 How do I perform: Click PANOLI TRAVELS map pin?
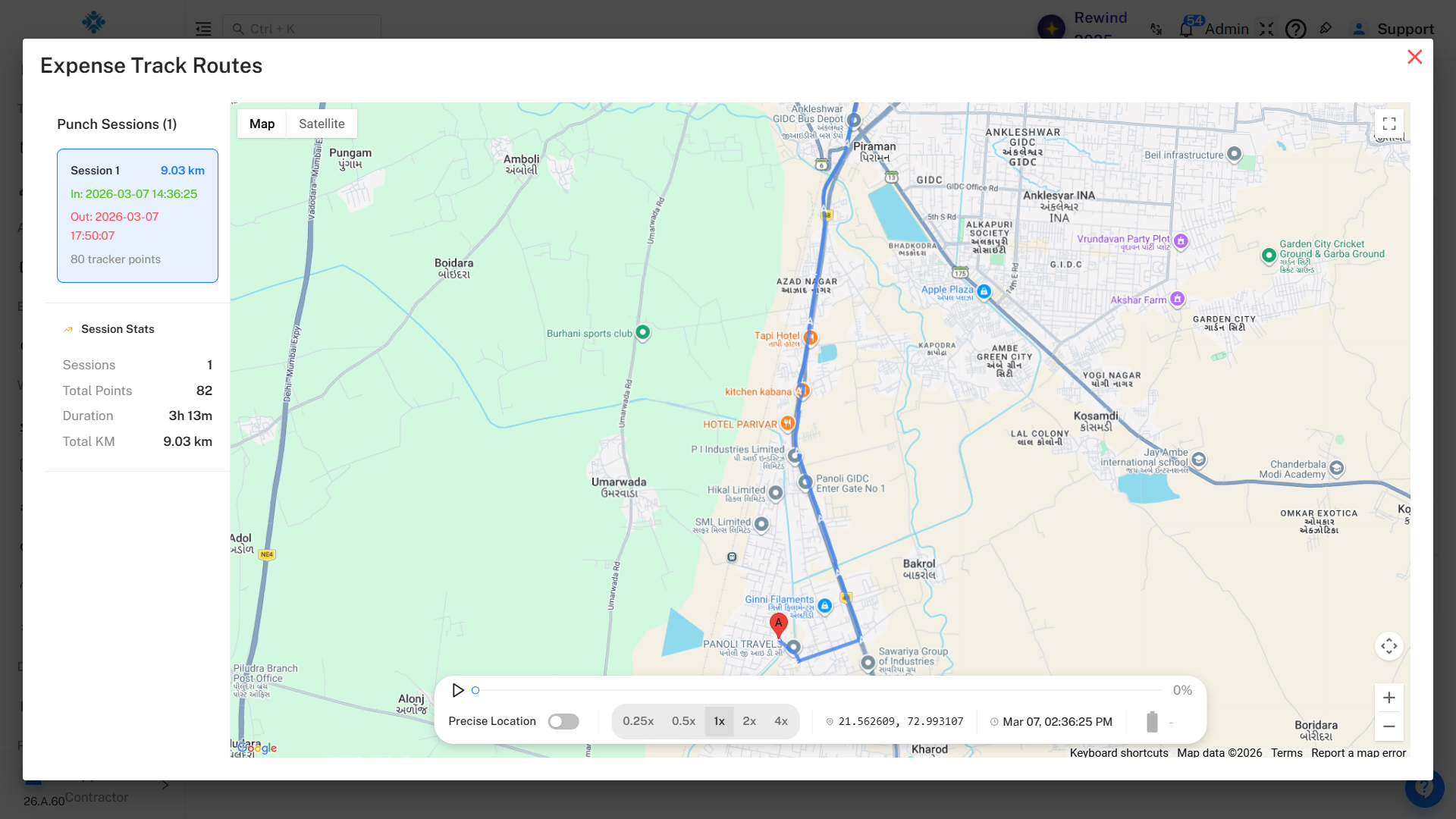point(793,648)
